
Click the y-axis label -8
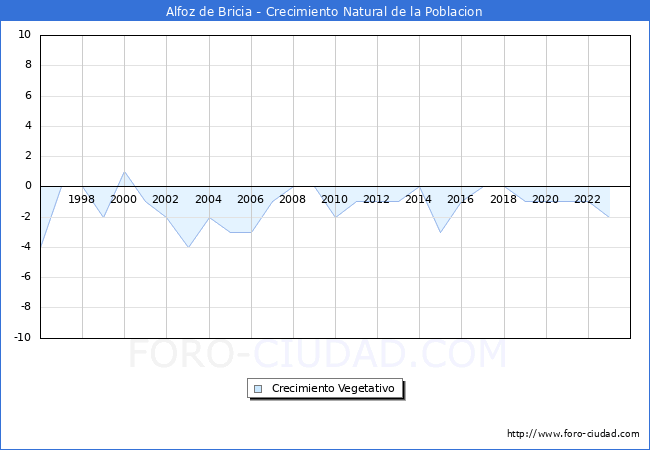click(26, 307)
